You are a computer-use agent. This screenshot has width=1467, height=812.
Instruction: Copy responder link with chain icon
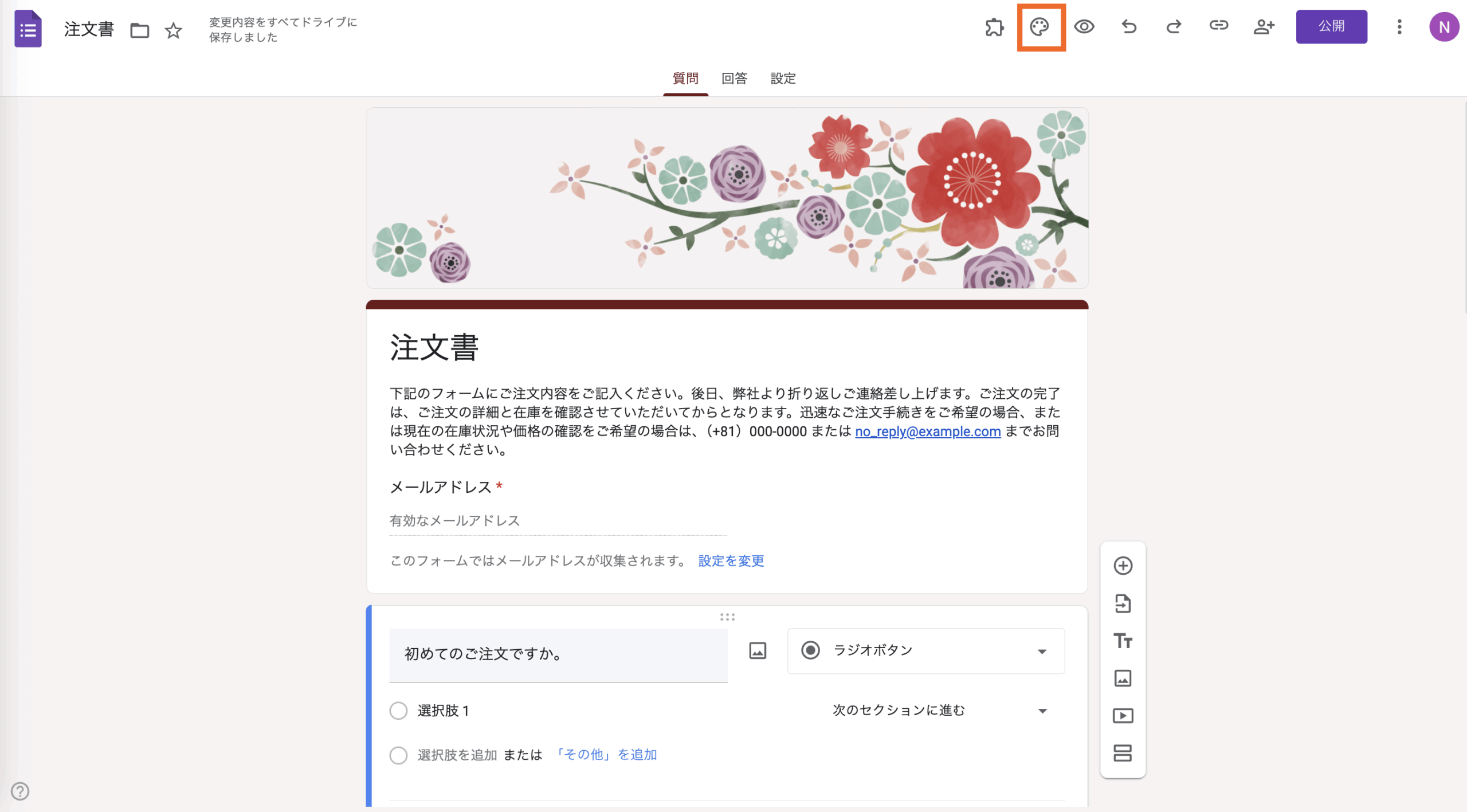[x=1218, y=26]
